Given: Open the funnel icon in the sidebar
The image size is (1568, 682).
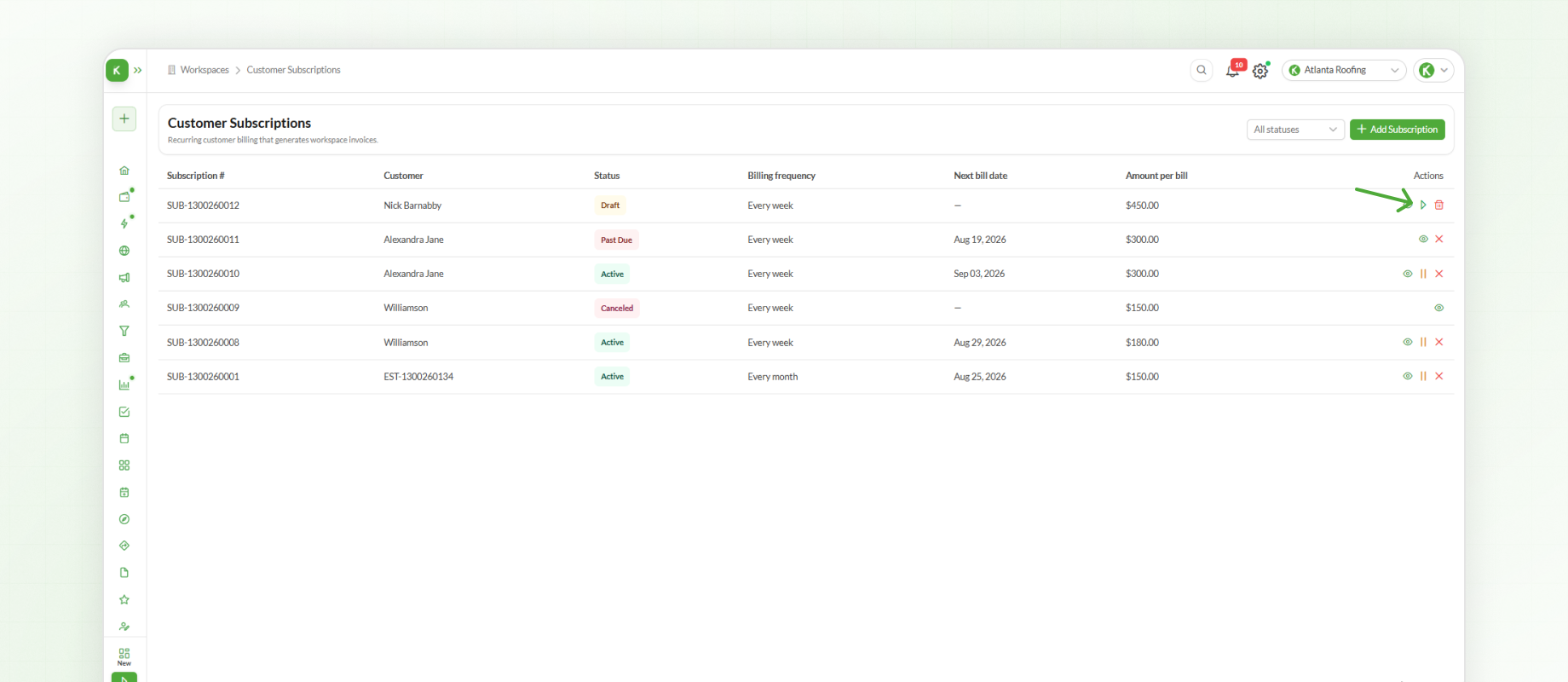Looking at the screenshot, I should [124, 331].
